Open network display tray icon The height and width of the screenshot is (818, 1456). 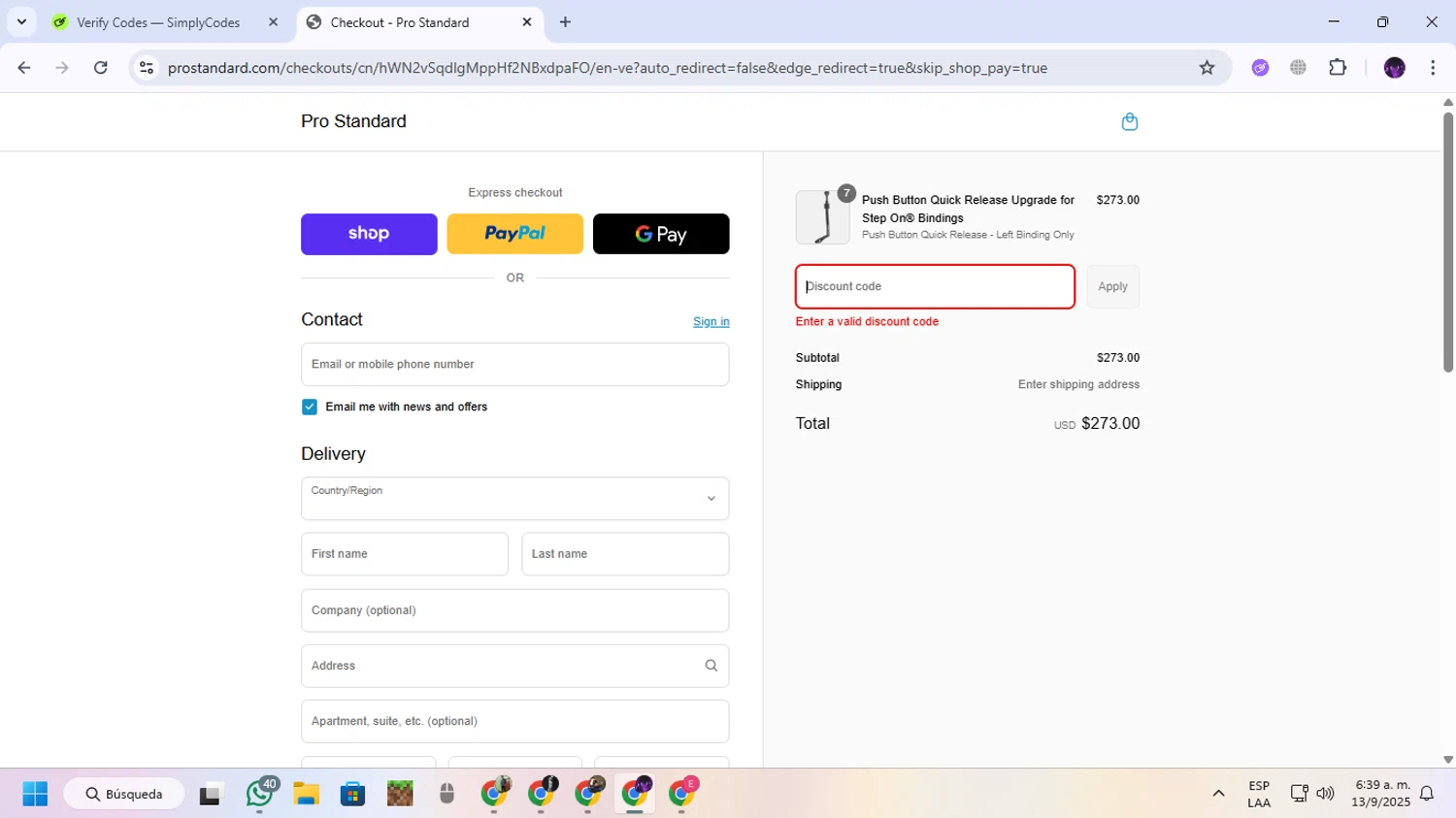1299,794
